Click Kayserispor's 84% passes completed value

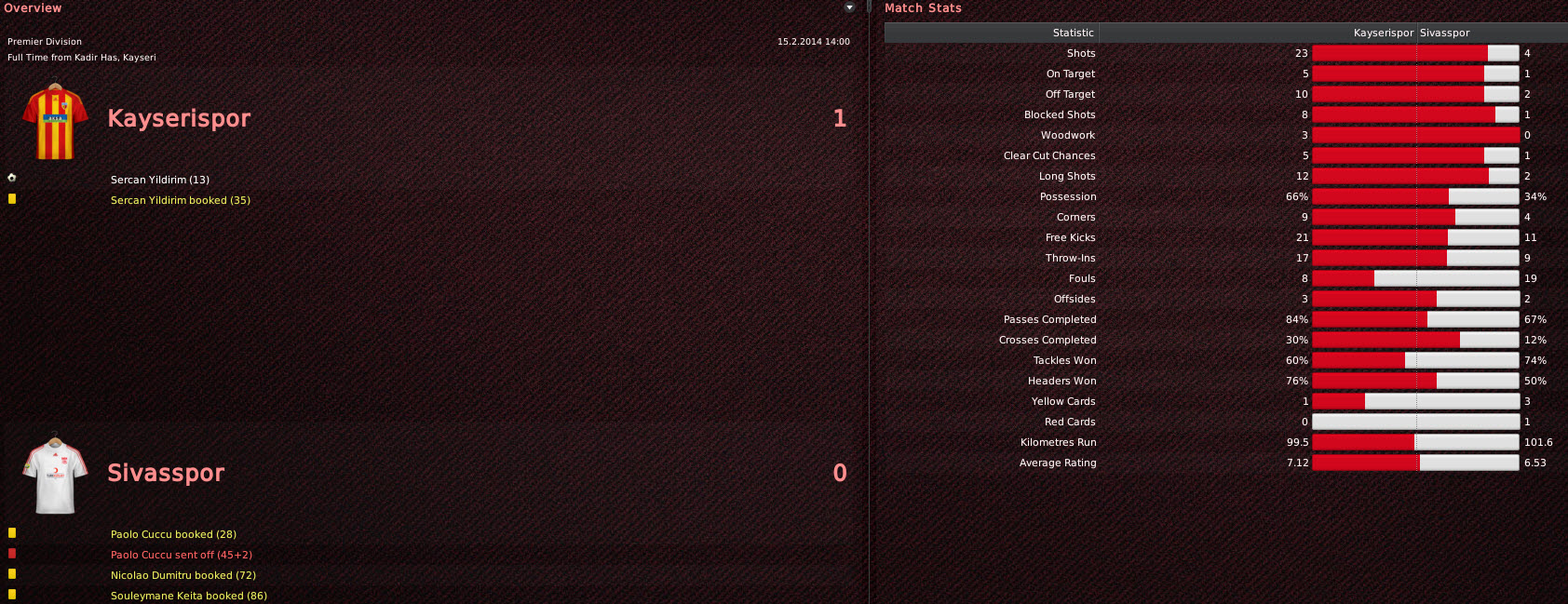point(1297,319)
